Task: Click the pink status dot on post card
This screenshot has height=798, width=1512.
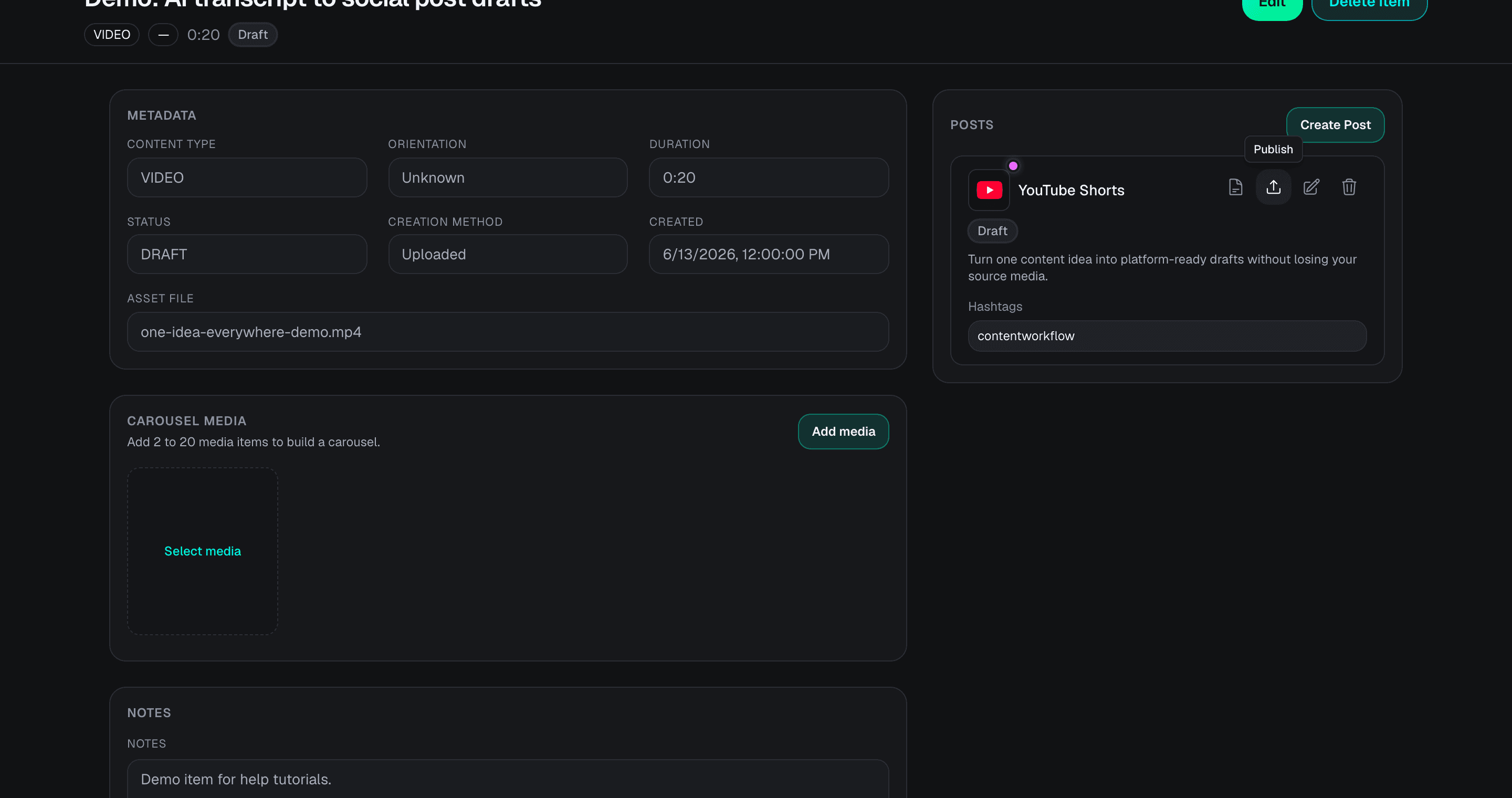Action: coord(1013,166)
